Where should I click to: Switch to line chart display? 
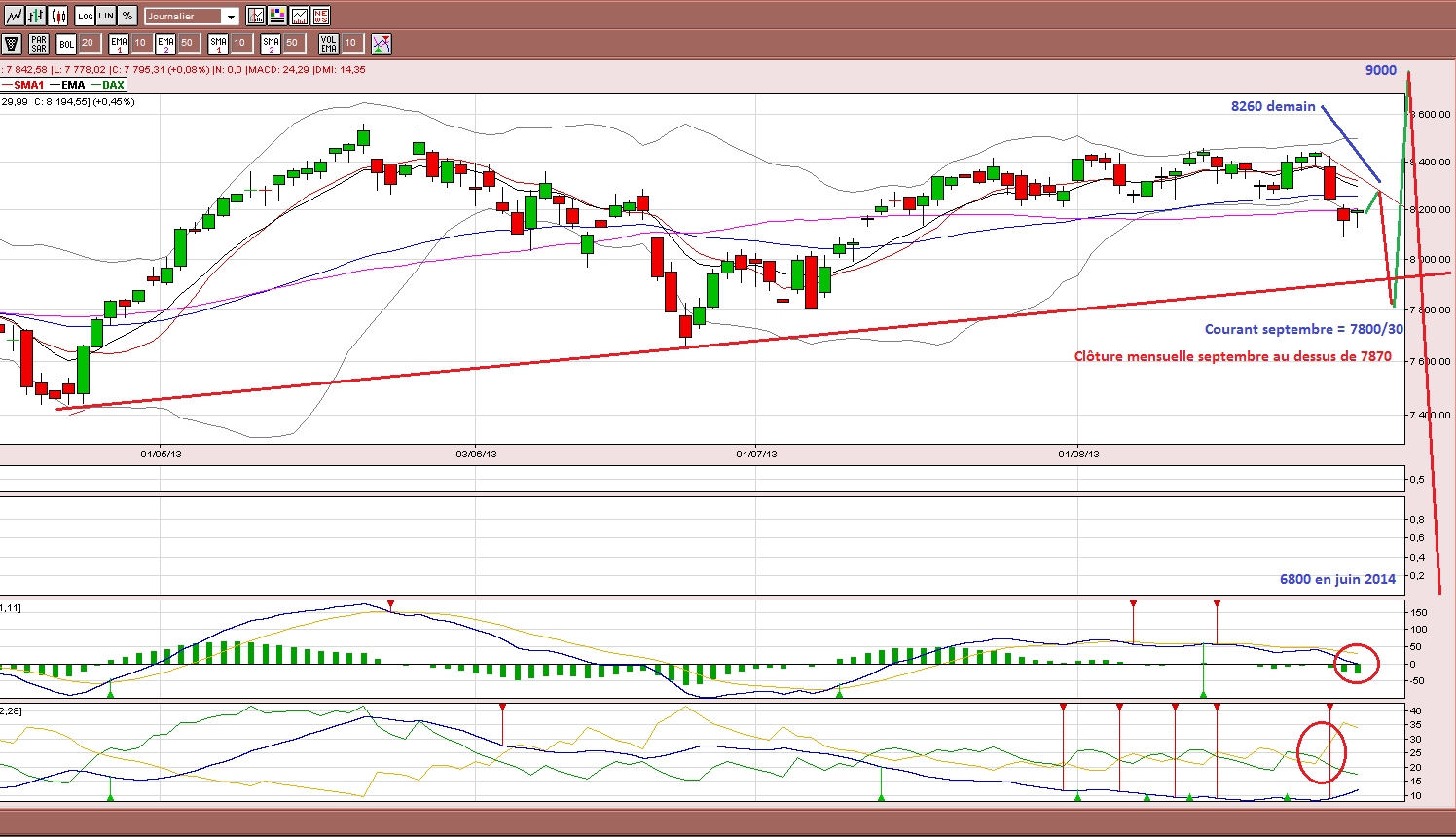(x=14, y=16)
